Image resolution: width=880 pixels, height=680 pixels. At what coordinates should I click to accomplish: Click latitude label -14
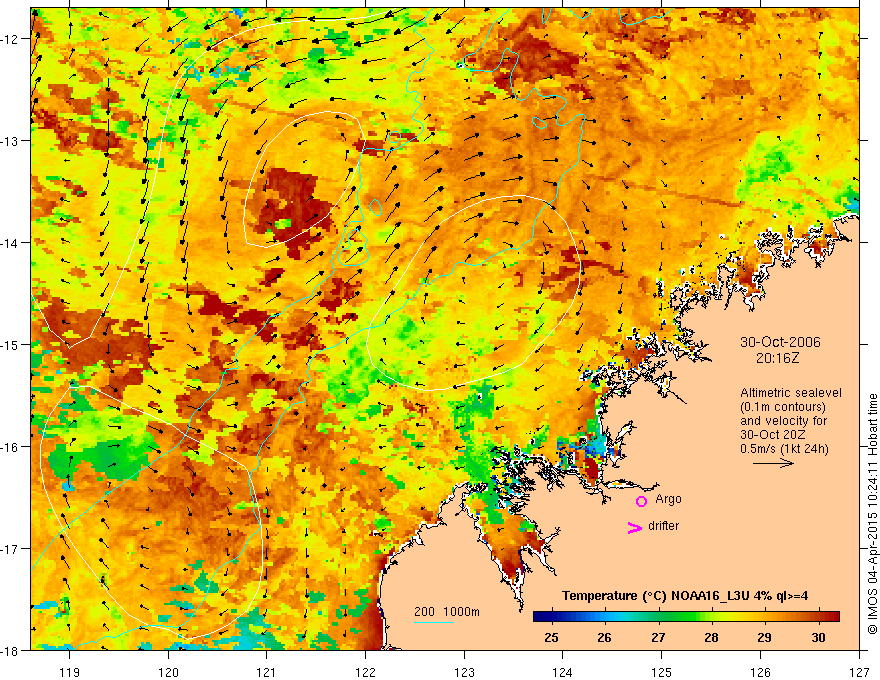11,243
